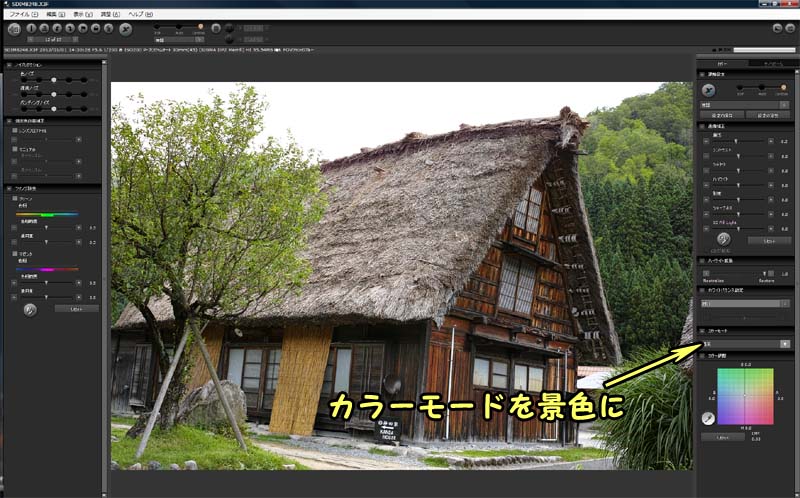Select Auto mode on top toolbar

point(179,27)
